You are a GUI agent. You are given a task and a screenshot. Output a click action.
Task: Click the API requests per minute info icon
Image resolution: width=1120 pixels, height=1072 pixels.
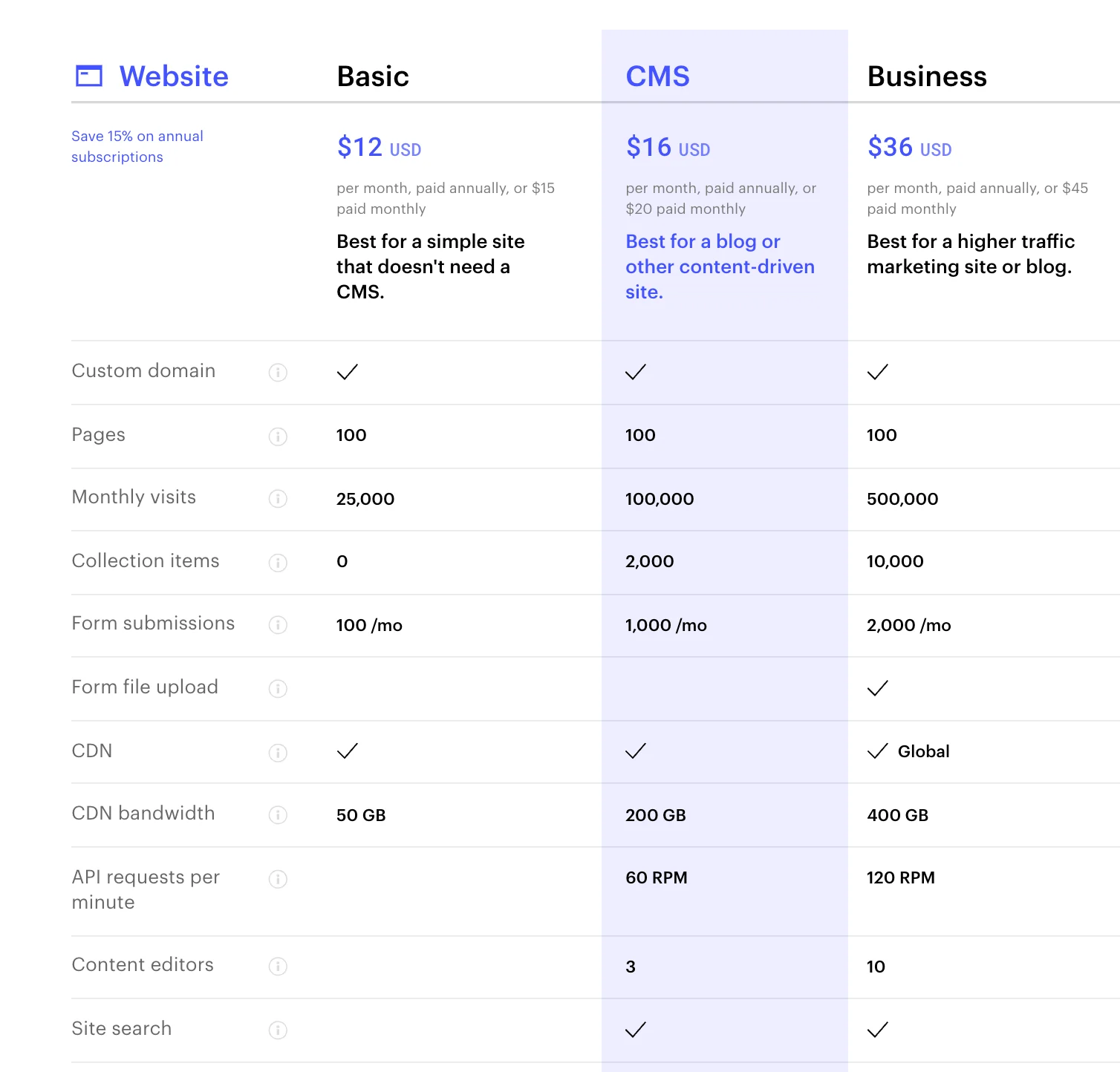point(278,878)
